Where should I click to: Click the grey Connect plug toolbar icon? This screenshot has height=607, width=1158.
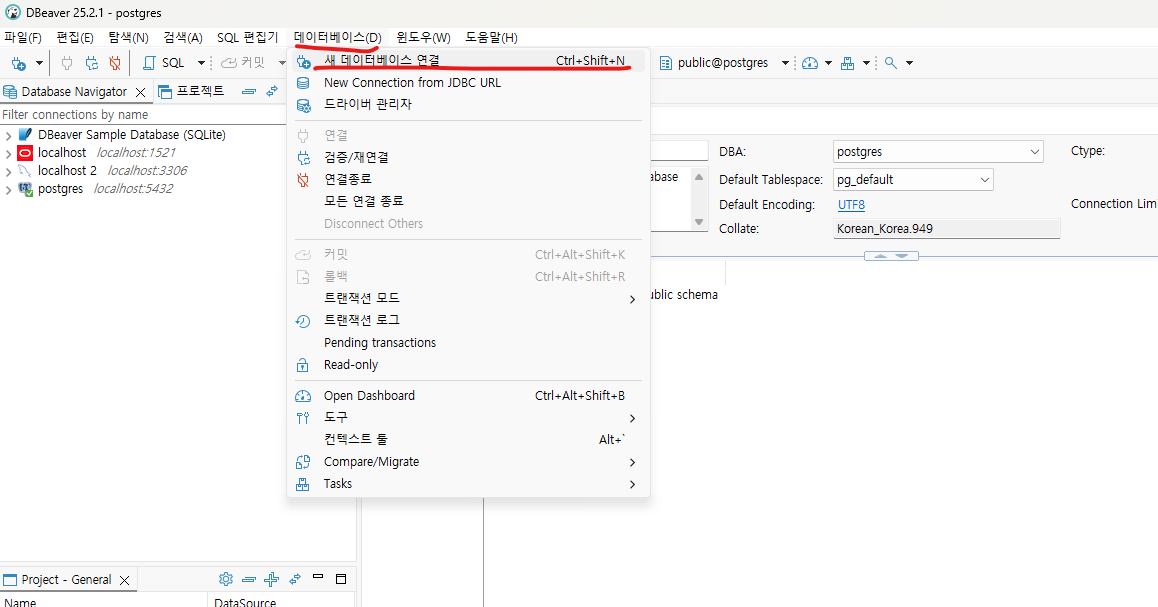(x=67, y=64)
